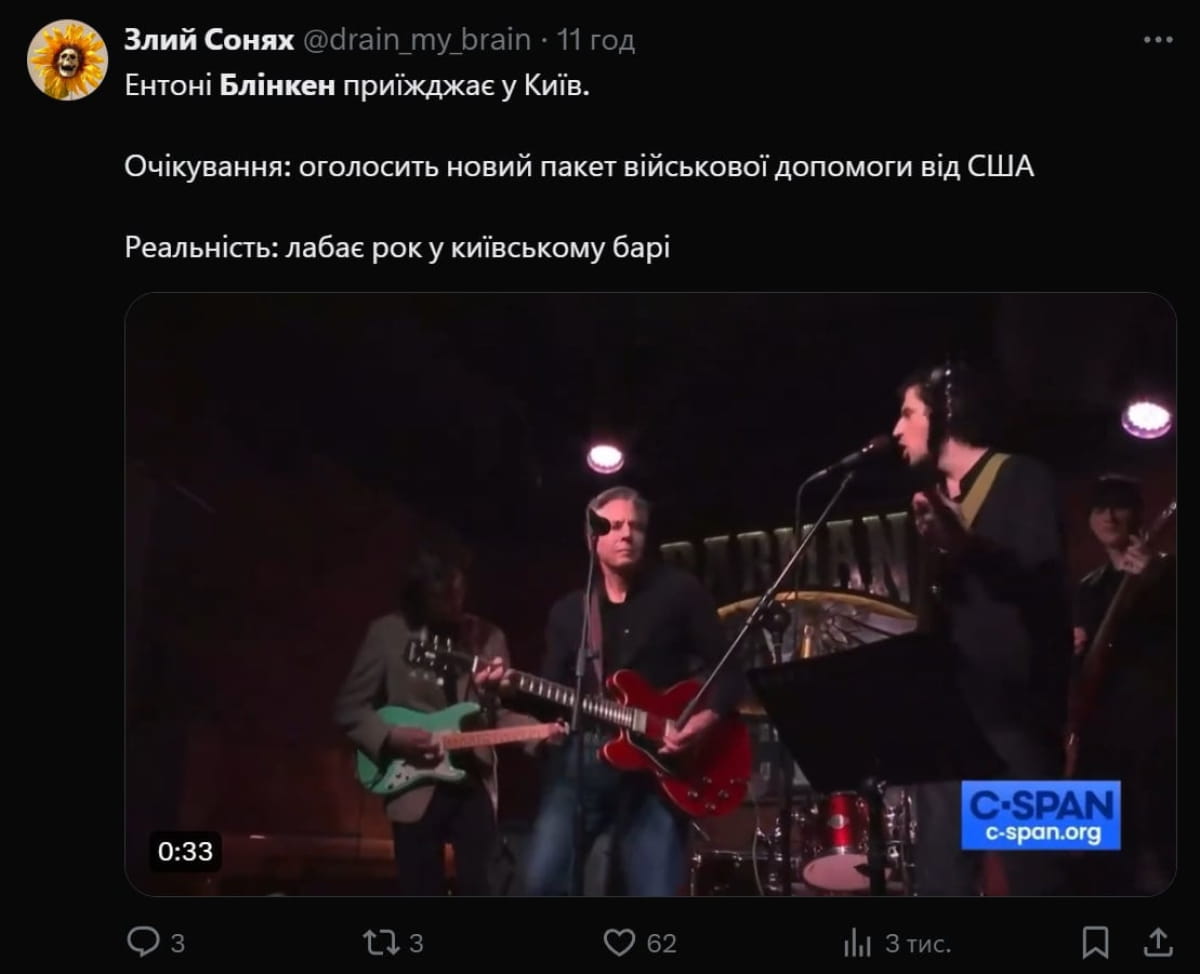Visit the @drain_my_brain handle link
1200x974 pixels.
(x=416, y=40)
